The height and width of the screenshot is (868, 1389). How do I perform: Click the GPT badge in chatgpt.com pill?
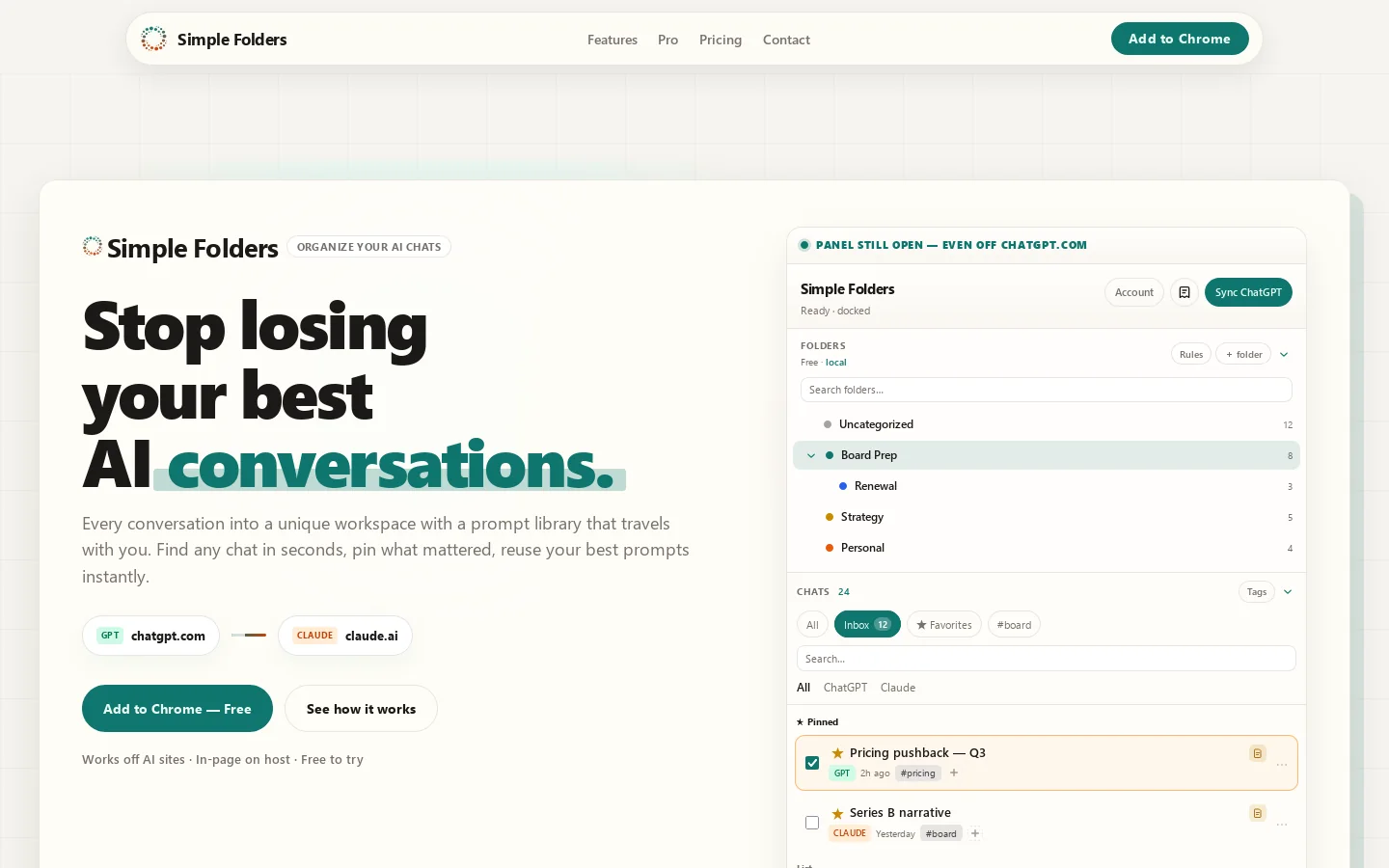point(110,636)
